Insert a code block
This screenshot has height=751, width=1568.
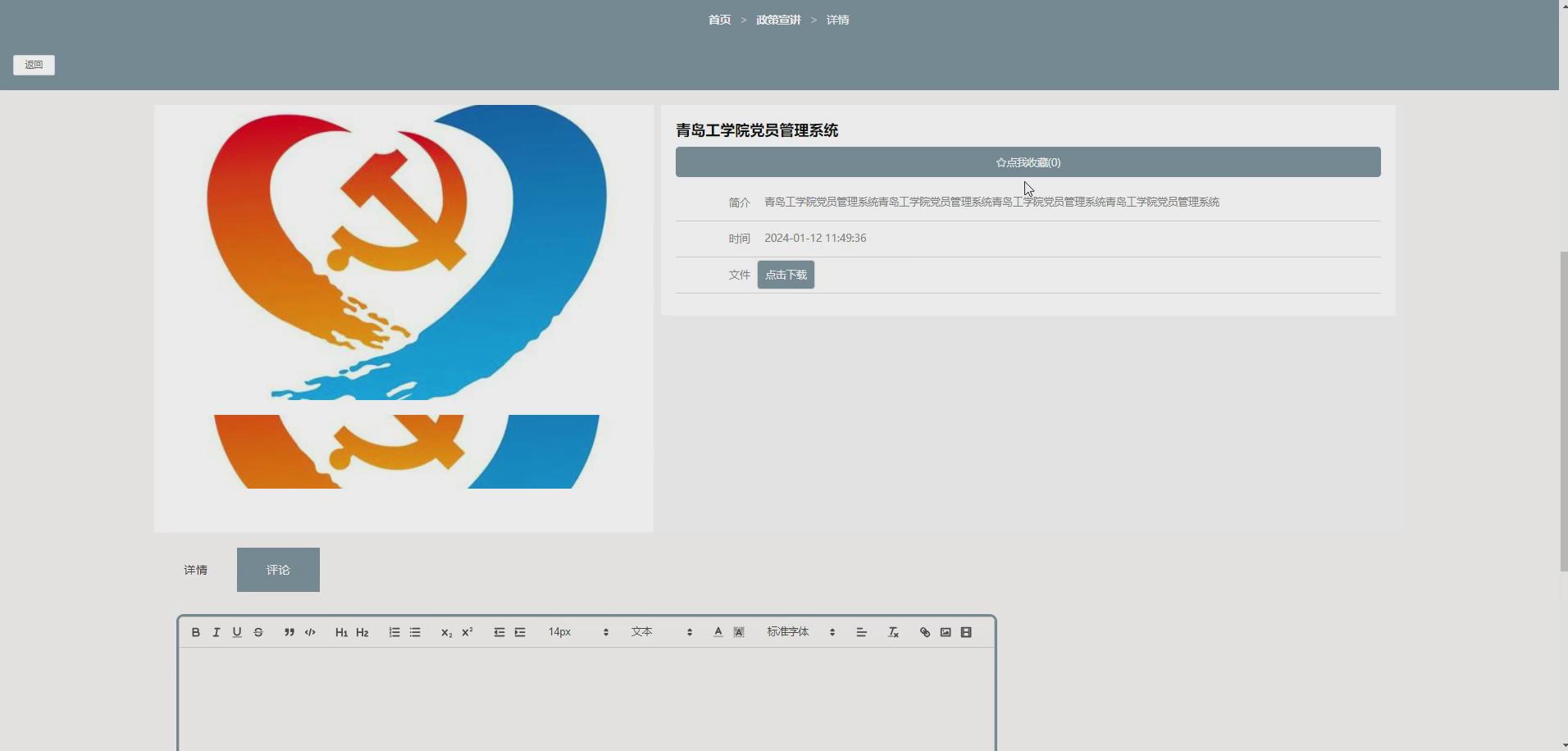pyautogui.click(x=309, y=631)
